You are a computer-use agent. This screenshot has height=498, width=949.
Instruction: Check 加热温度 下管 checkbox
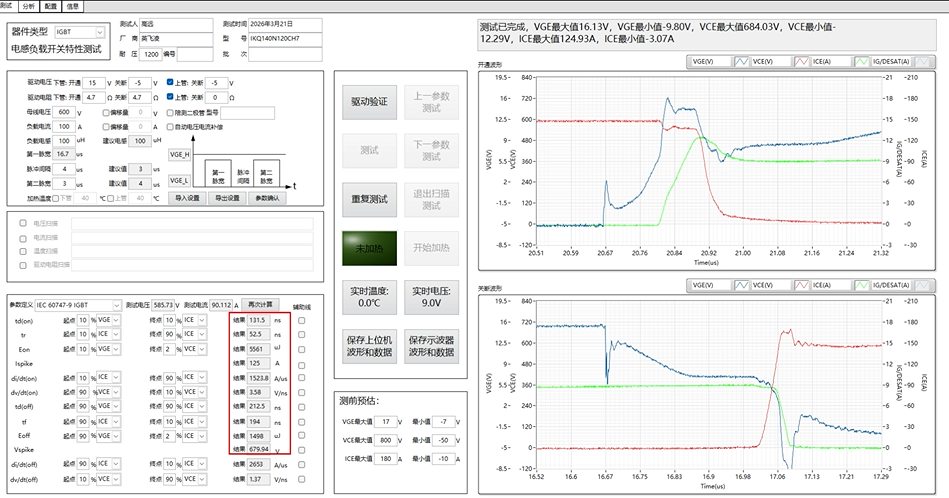click(x=56, y=198)
